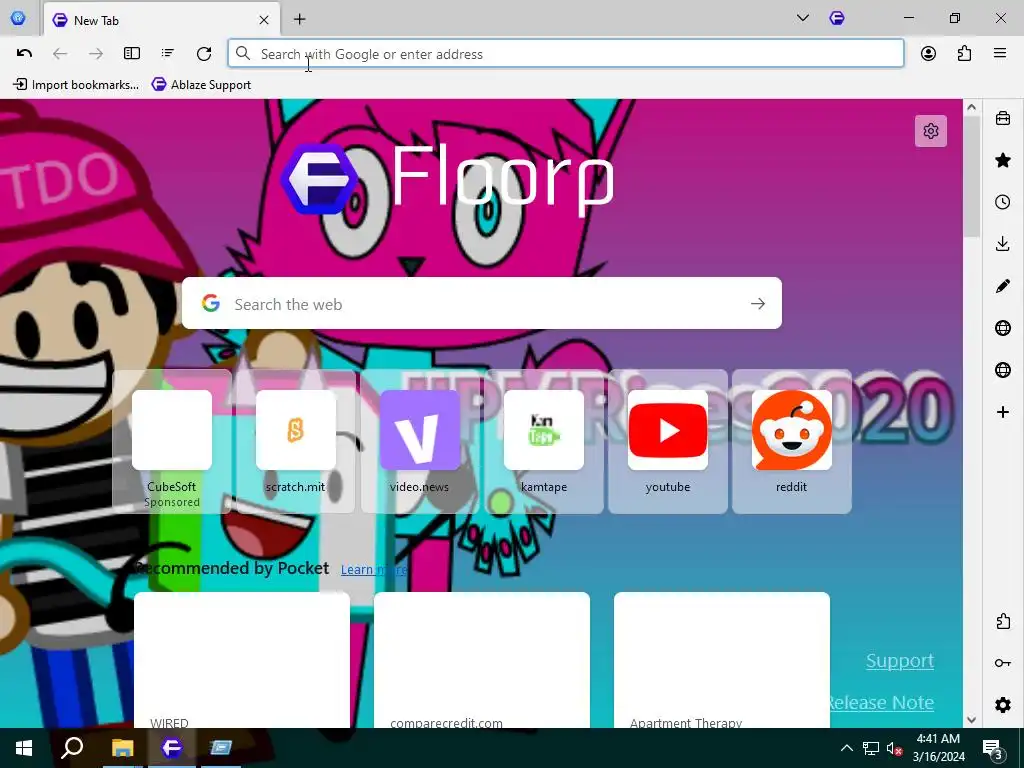Click the Learn more Pocket link
Image resolution: width=1024 pixels, height=768 pixels.
pyautogui.click(x=374, y=569)
